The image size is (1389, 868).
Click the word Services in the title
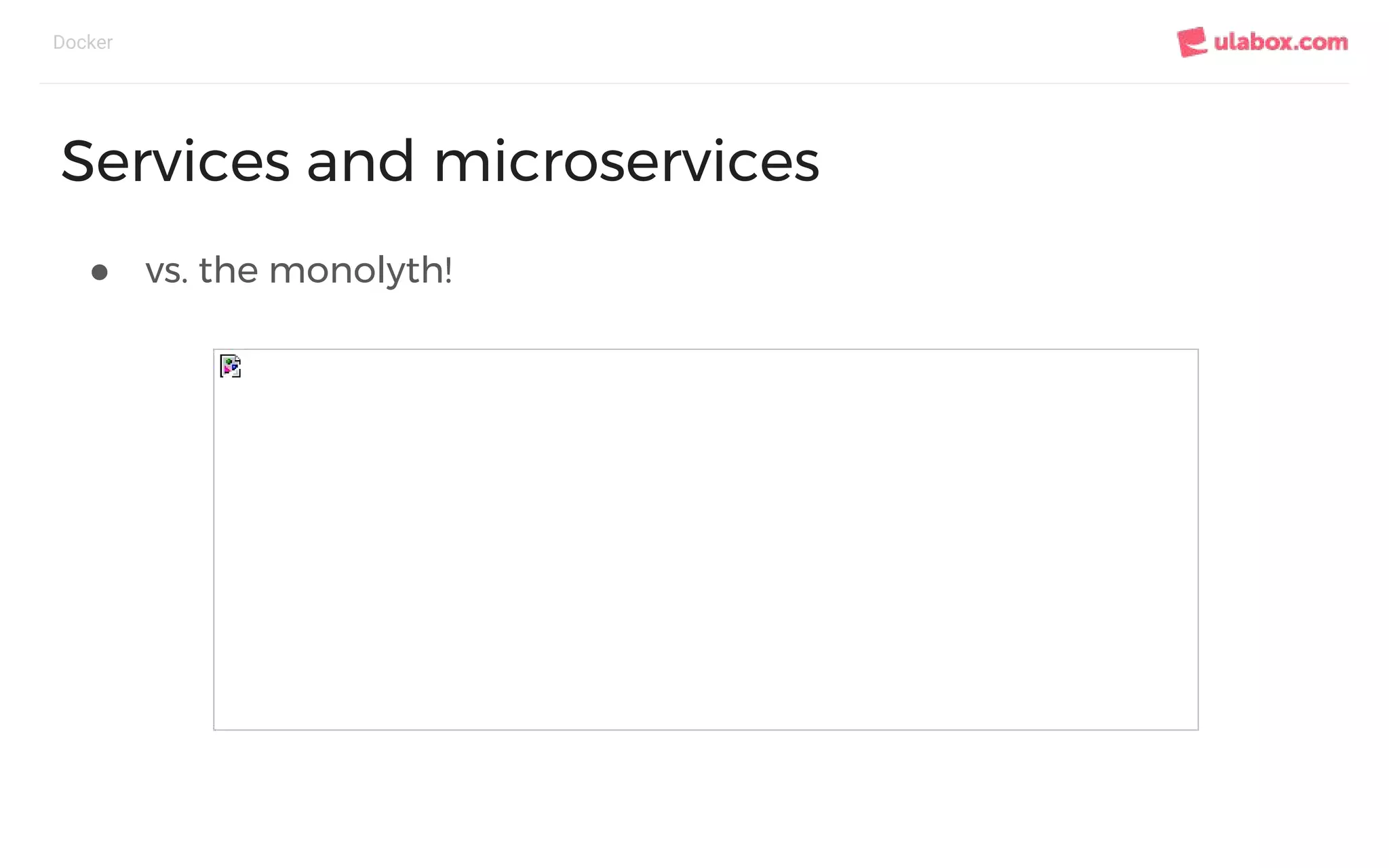click(176, 161)
